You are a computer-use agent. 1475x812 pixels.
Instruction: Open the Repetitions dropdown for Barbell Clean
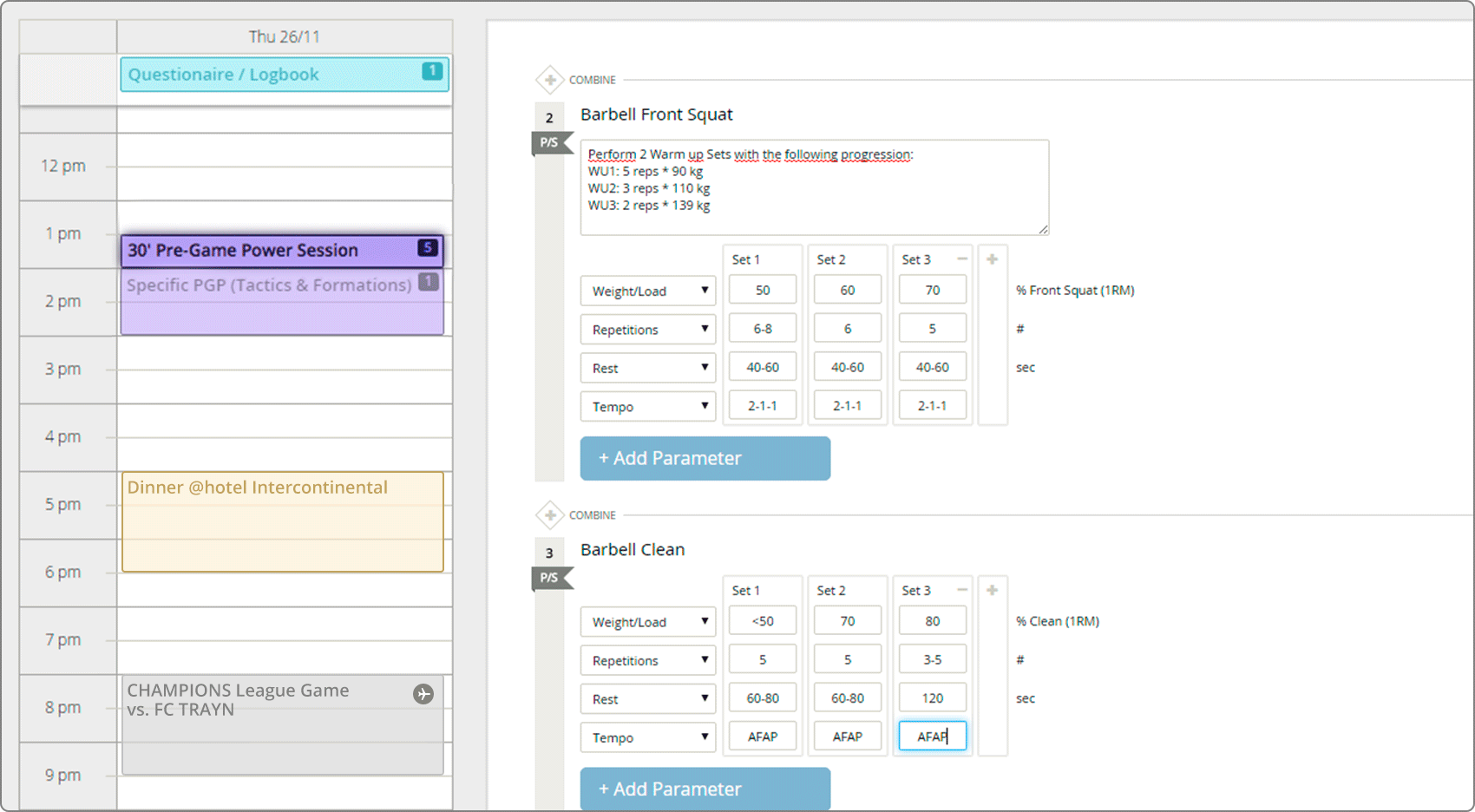647,660
